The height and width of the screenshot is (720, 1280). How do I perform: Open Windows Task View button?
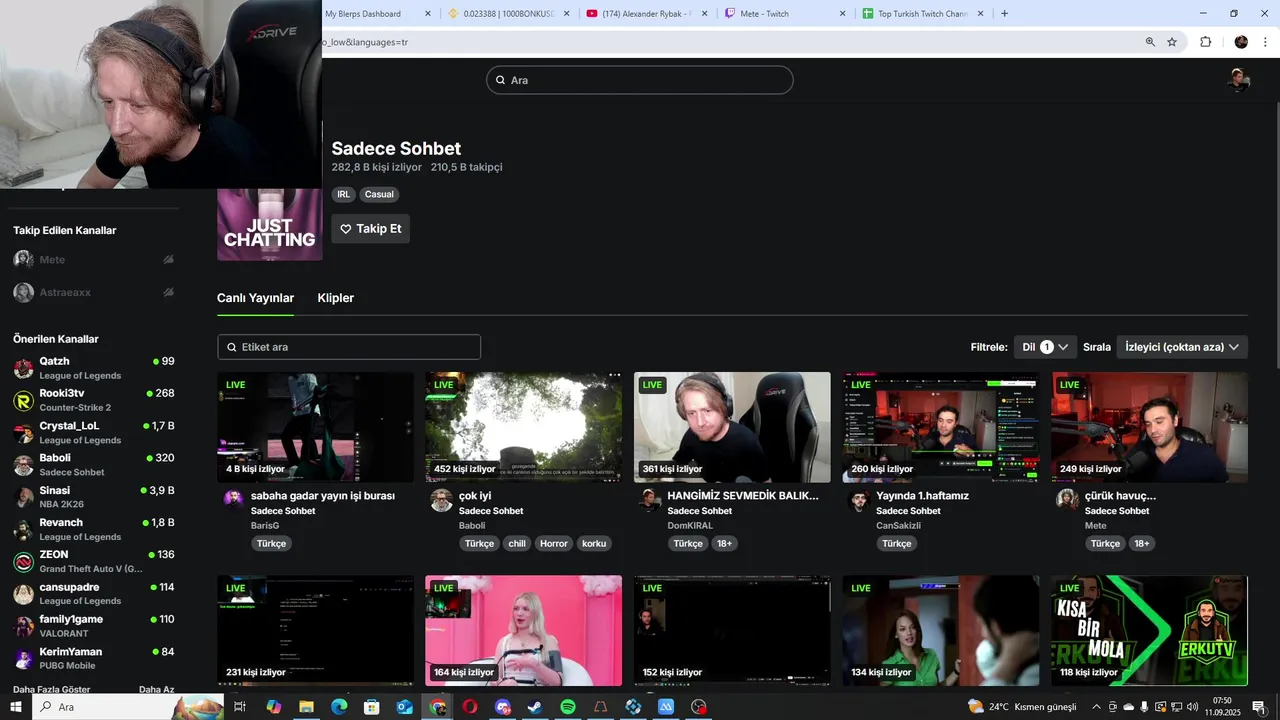240,707
